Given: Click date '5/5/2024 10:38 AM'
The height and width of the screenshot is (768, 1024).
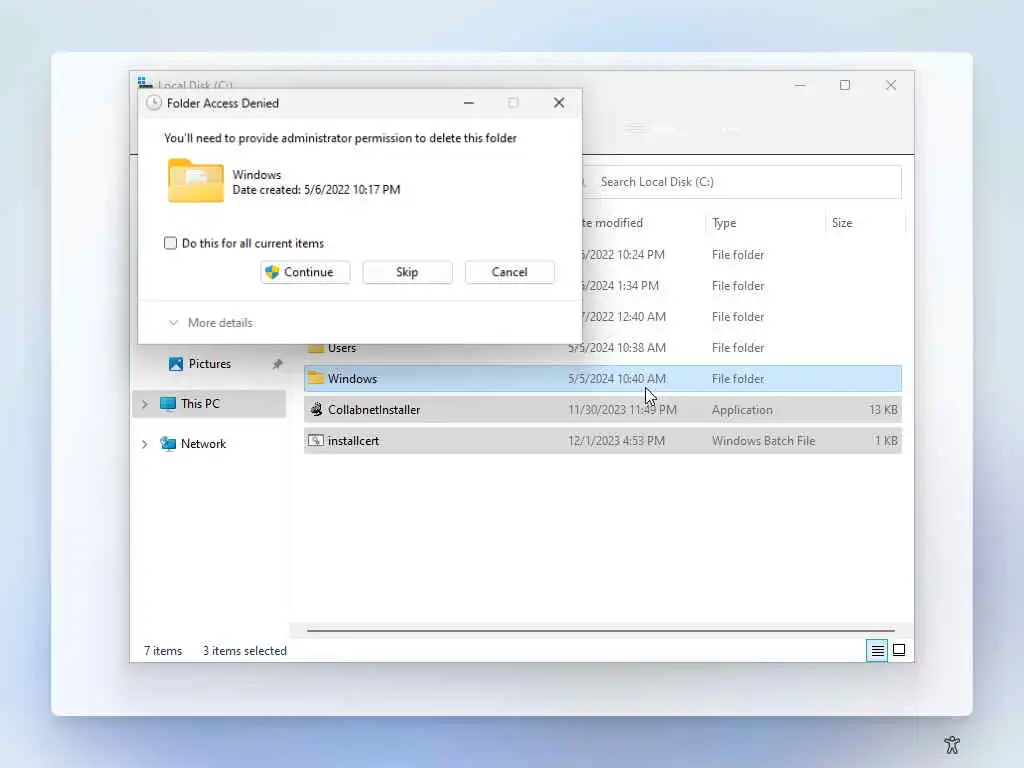Looking at the screenshot, I should tap(617, 348).
